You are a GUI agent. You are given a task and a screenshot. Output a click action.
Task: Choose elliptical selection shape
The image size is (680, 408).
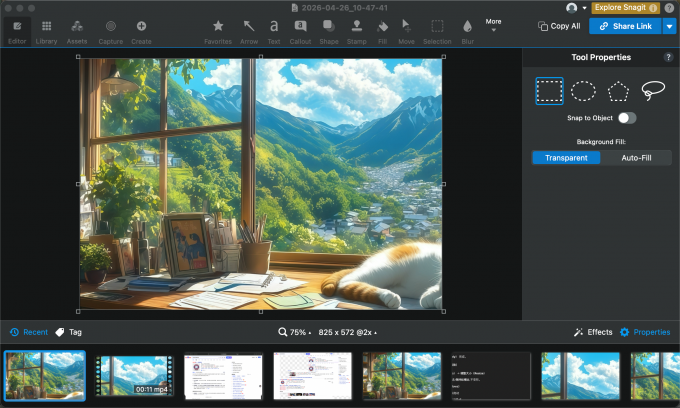pos(583,91)
